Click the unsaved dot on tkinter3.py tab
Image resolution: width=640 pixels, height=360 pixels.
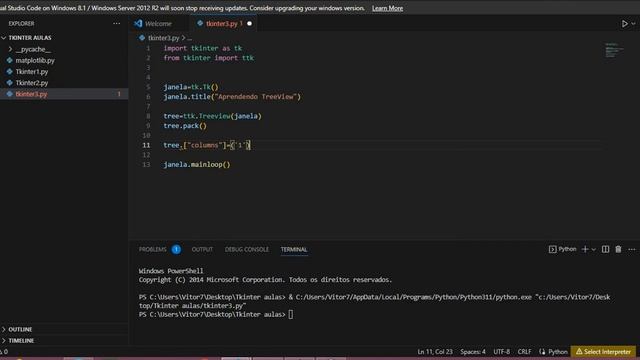coord(249,24)
